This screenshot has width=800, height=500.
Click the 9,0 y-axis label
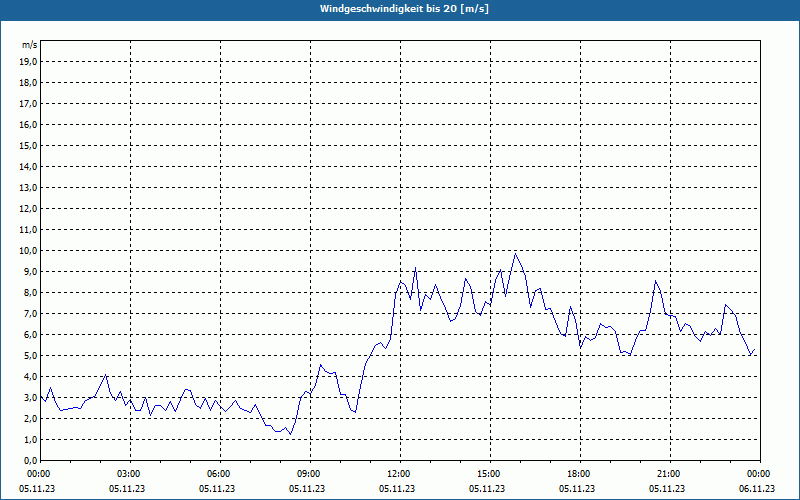(x=31, y=271)
